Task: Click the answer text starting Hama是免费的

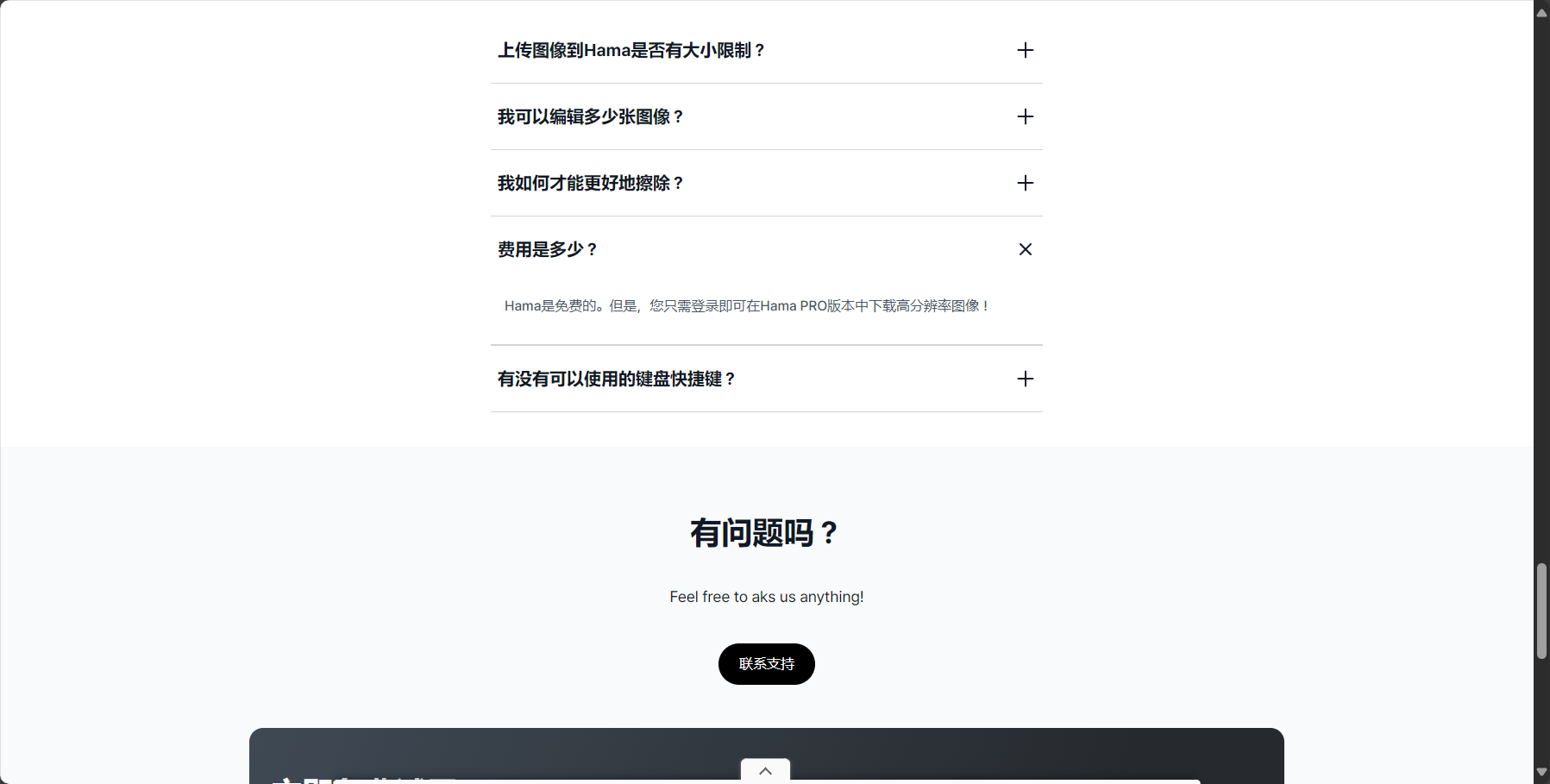Action: 747,305
